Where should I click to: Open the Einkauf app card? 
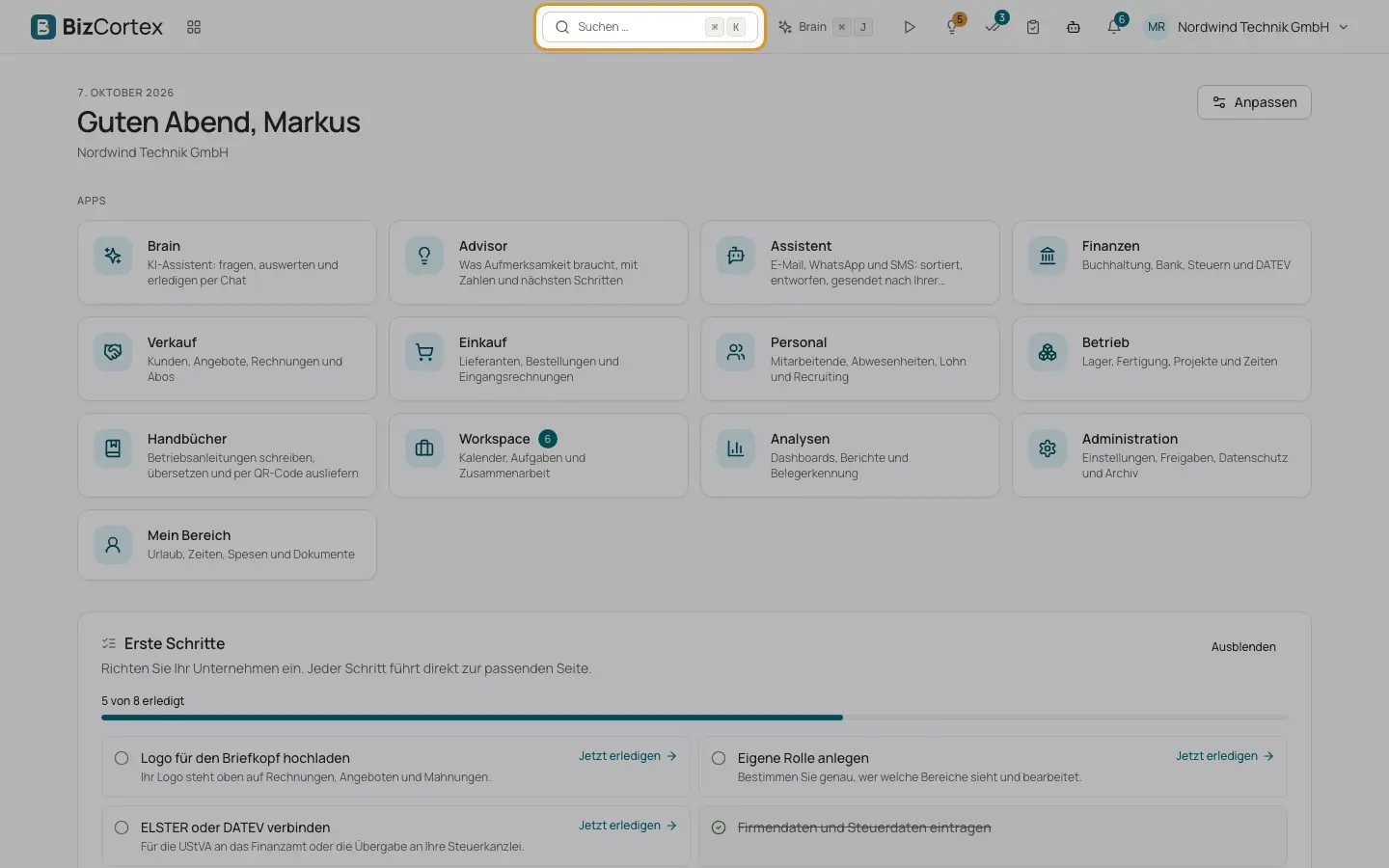tap(538, 359)
